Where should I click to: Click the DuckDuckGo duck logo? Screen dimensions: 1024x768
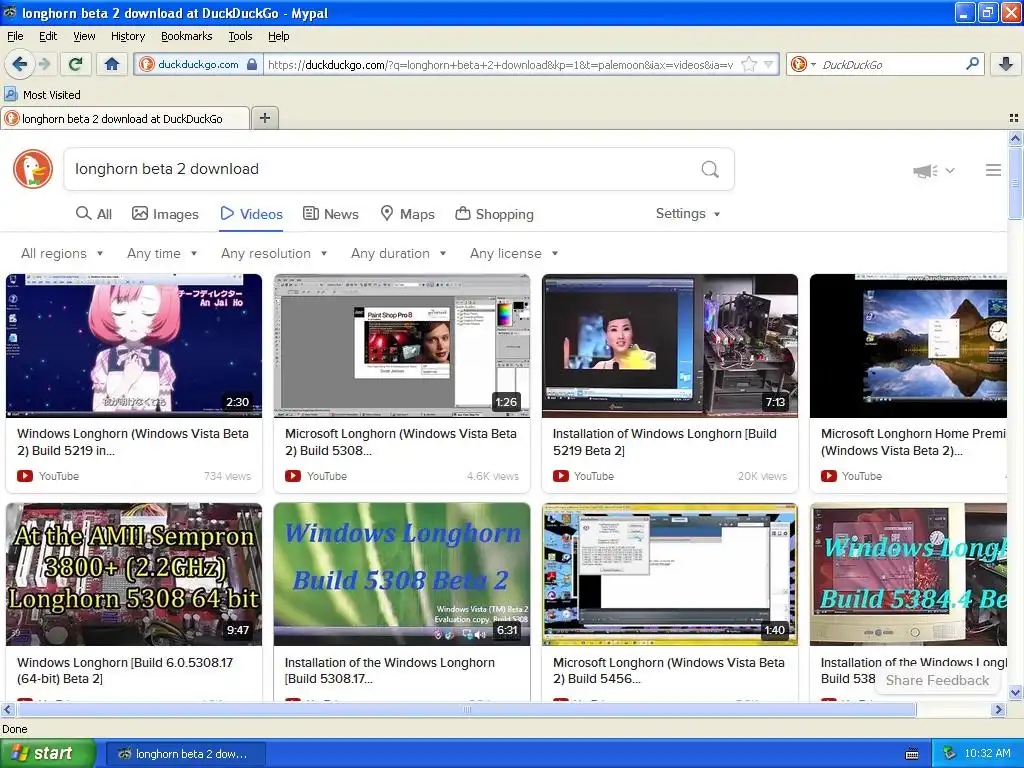click(33, 169)
